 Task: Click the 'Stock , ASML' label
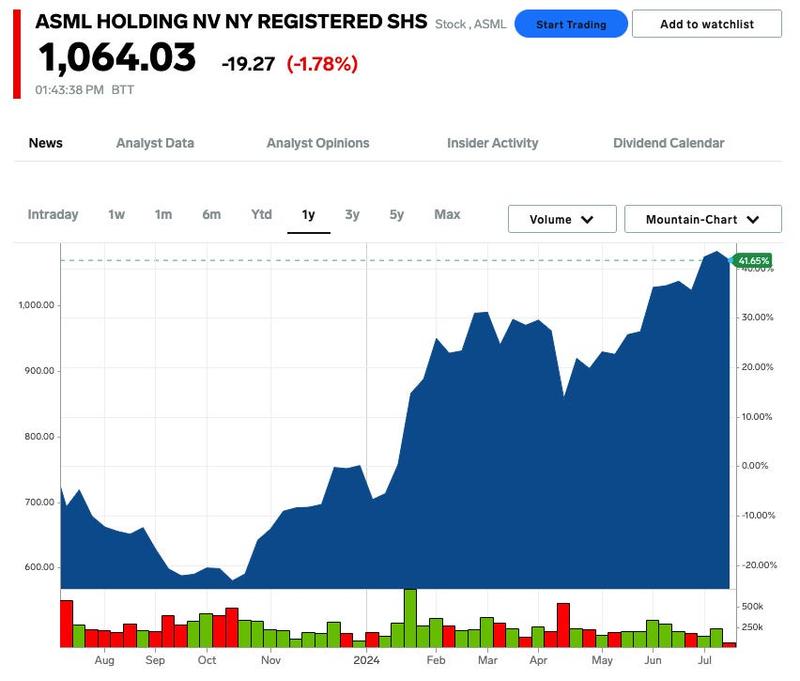470,24
